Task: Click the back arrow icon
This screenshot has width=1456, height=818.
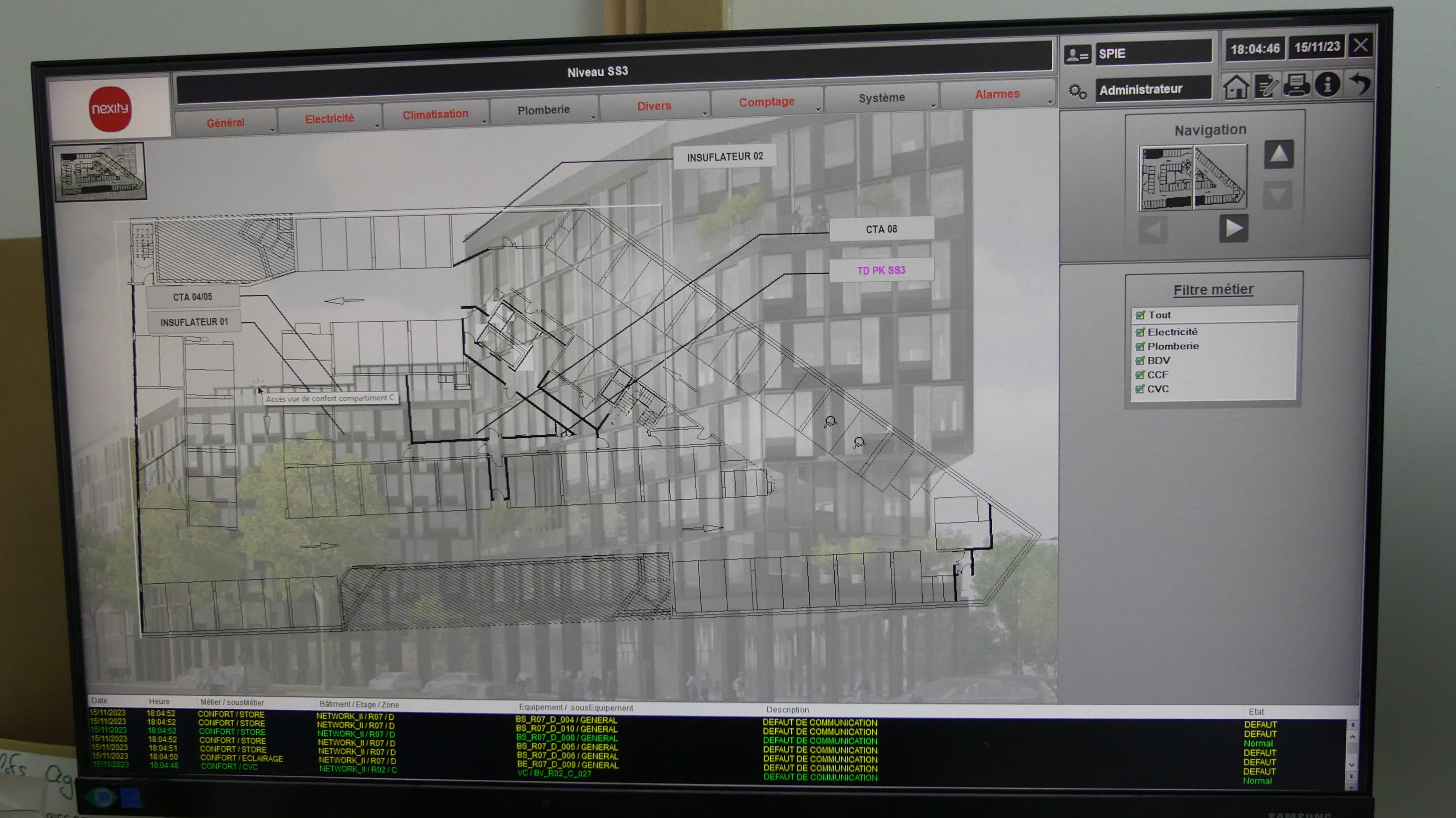Action: coord(1360,83)
